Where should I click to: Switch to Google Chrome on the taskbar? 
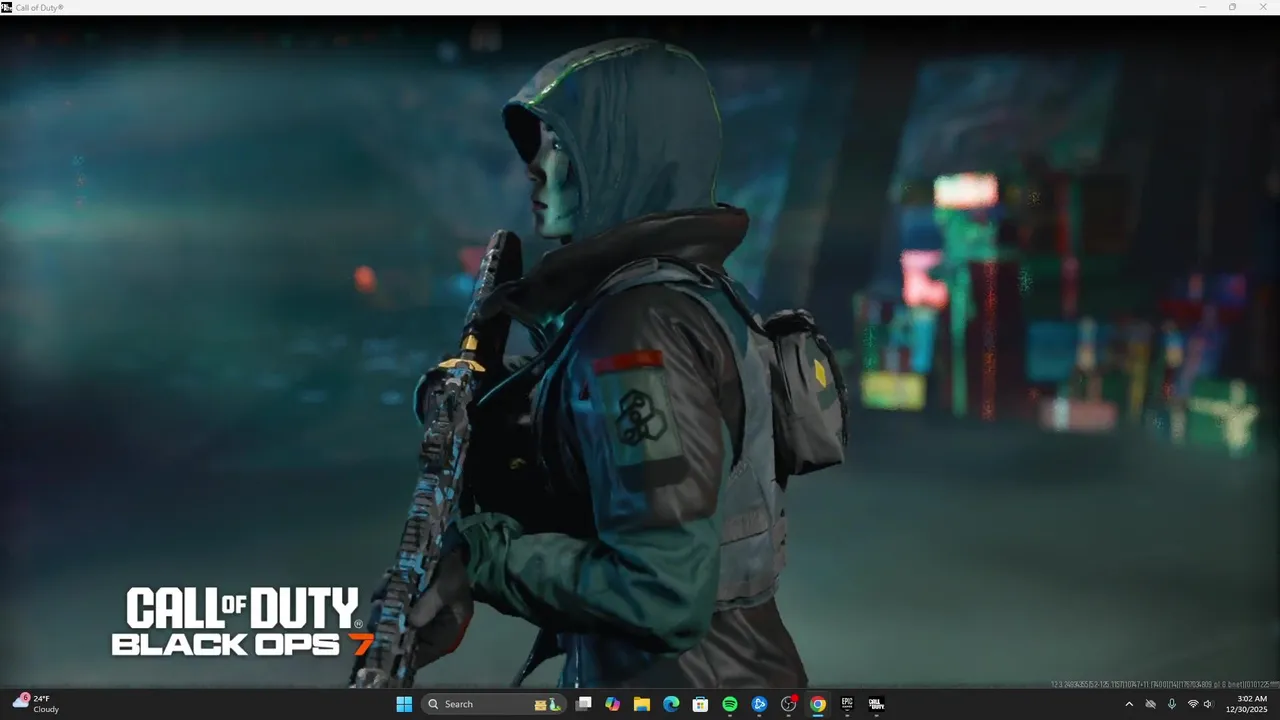tap(818, 704)
